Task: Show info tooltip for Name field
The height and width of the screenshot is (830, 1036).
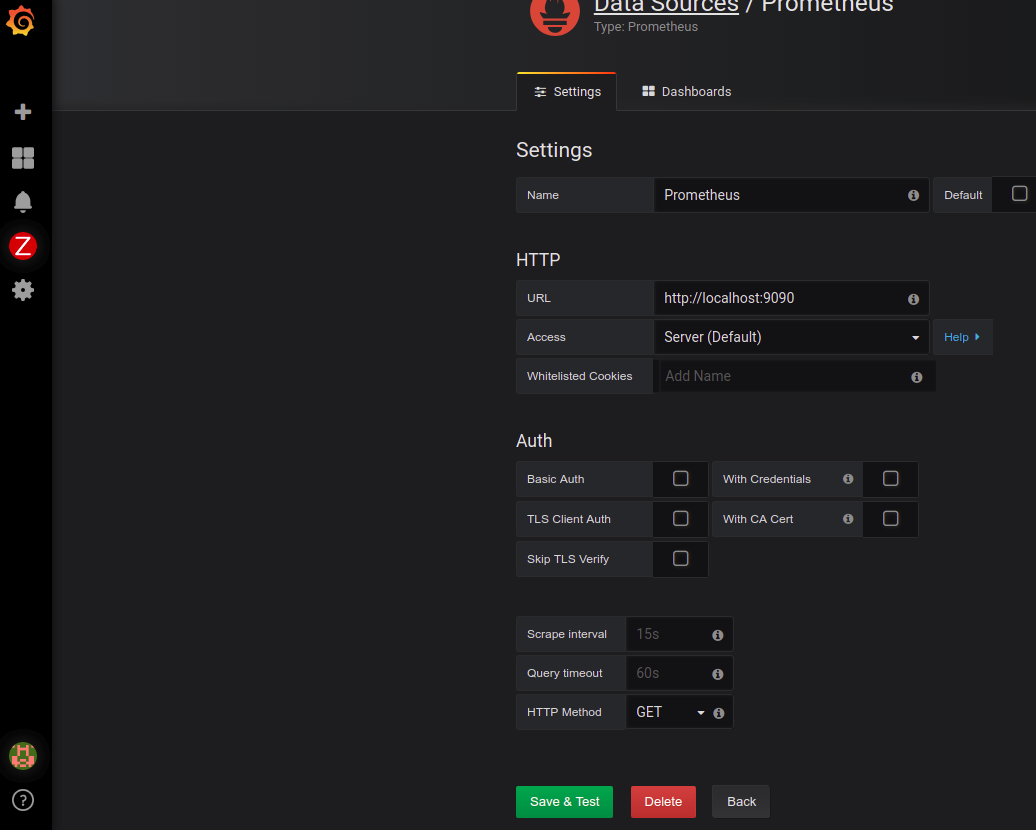Action: (913, 196)
